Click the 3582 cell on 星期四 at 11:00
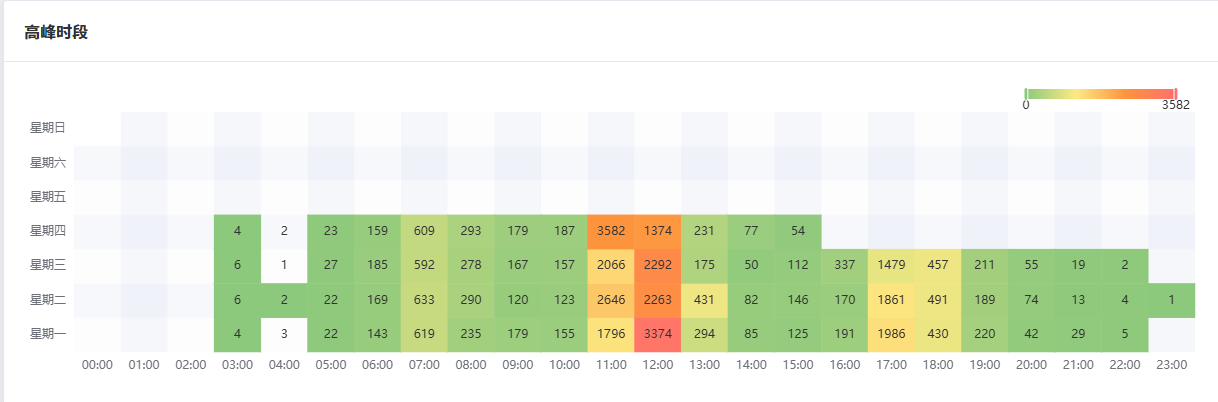1218x402 pixels. [611, 231]
